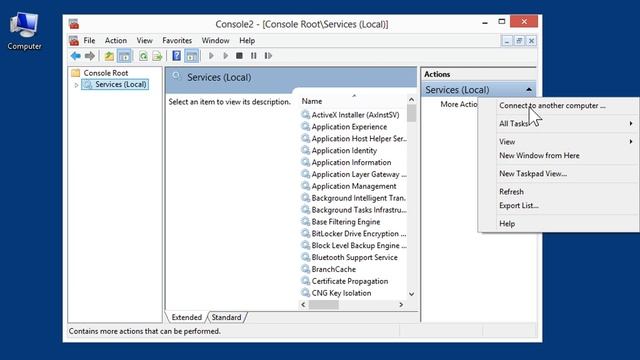
Task: Open the All Tasks submenu
Action: click(x=559, y=123)
